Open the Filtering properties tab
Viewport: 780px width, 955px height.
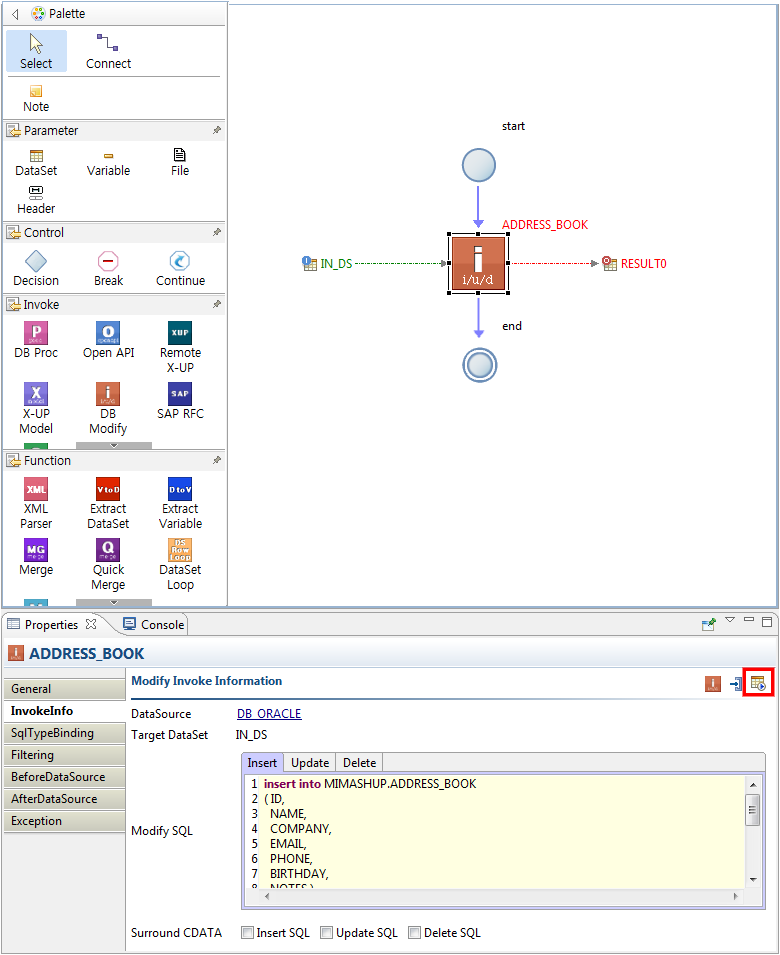point(64,755)
